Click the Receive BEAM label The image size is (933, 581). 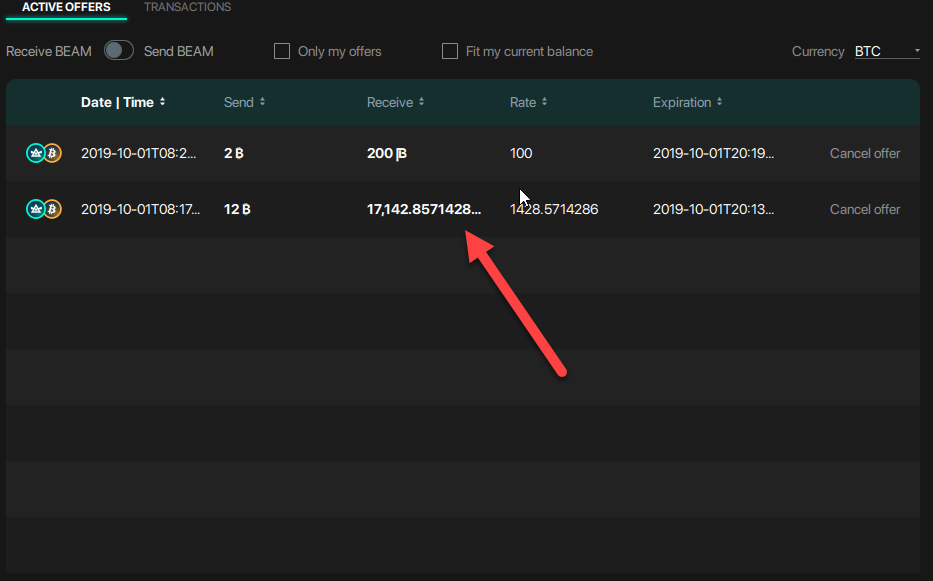49,52
